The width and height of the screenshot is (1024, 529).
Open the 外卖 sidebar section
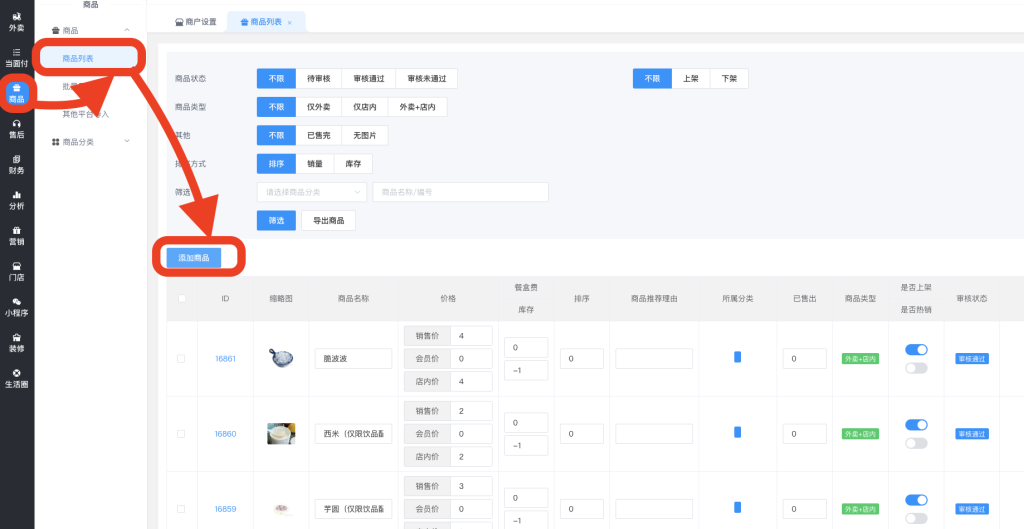coord(16,21)
